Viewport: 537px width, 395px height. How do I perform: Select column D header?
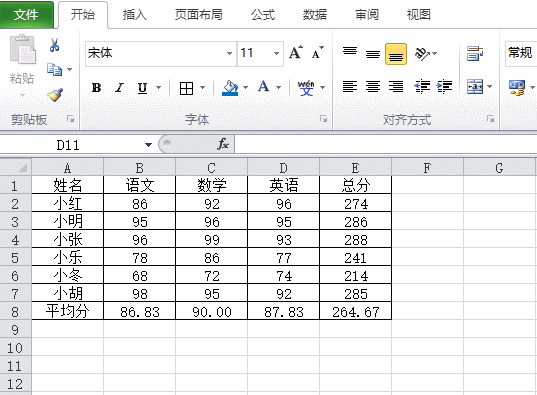(x=283, y=168)
